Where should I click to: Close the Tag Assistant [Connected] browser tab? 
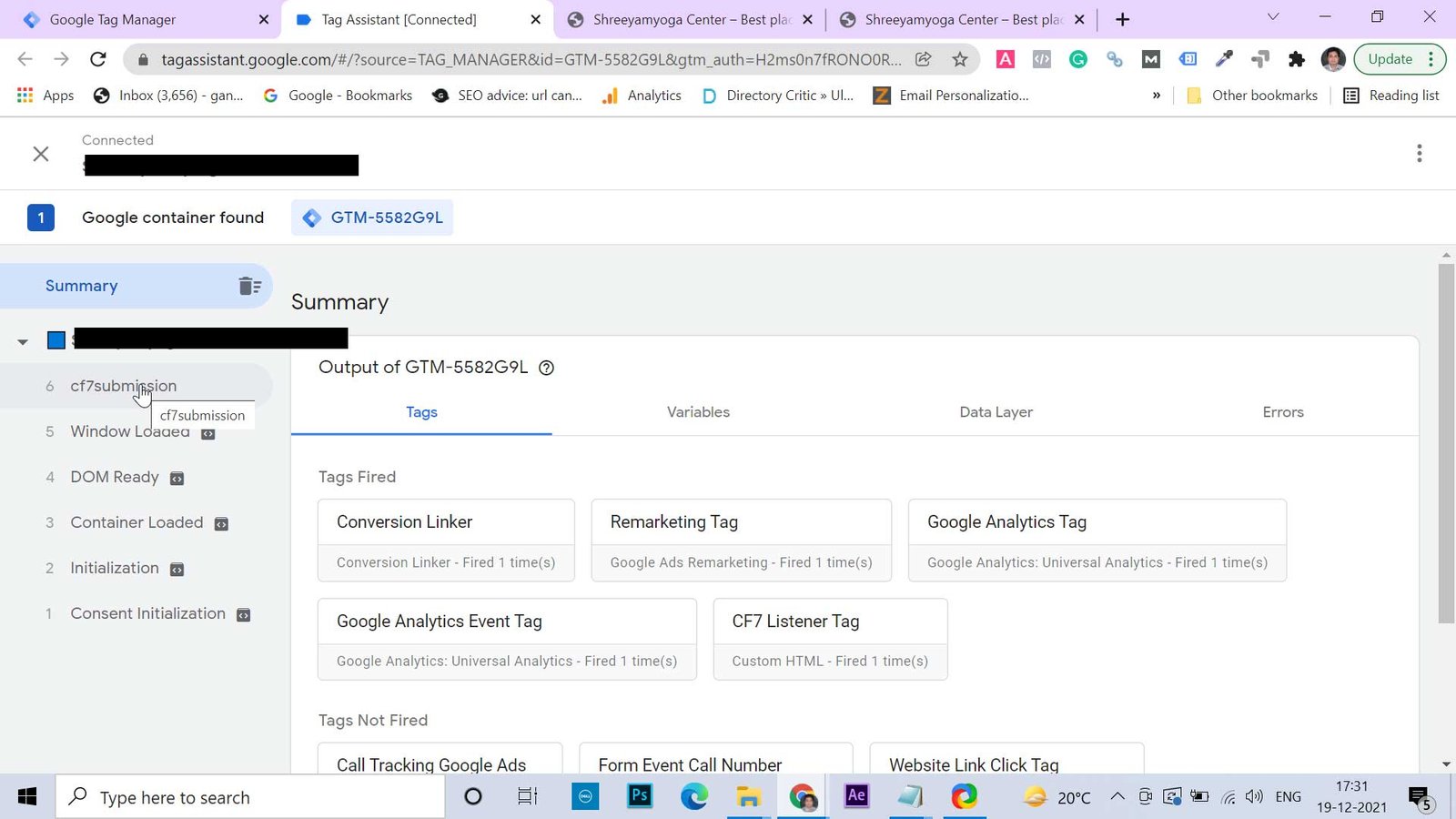pyautogui.click(x=535, y=19)
